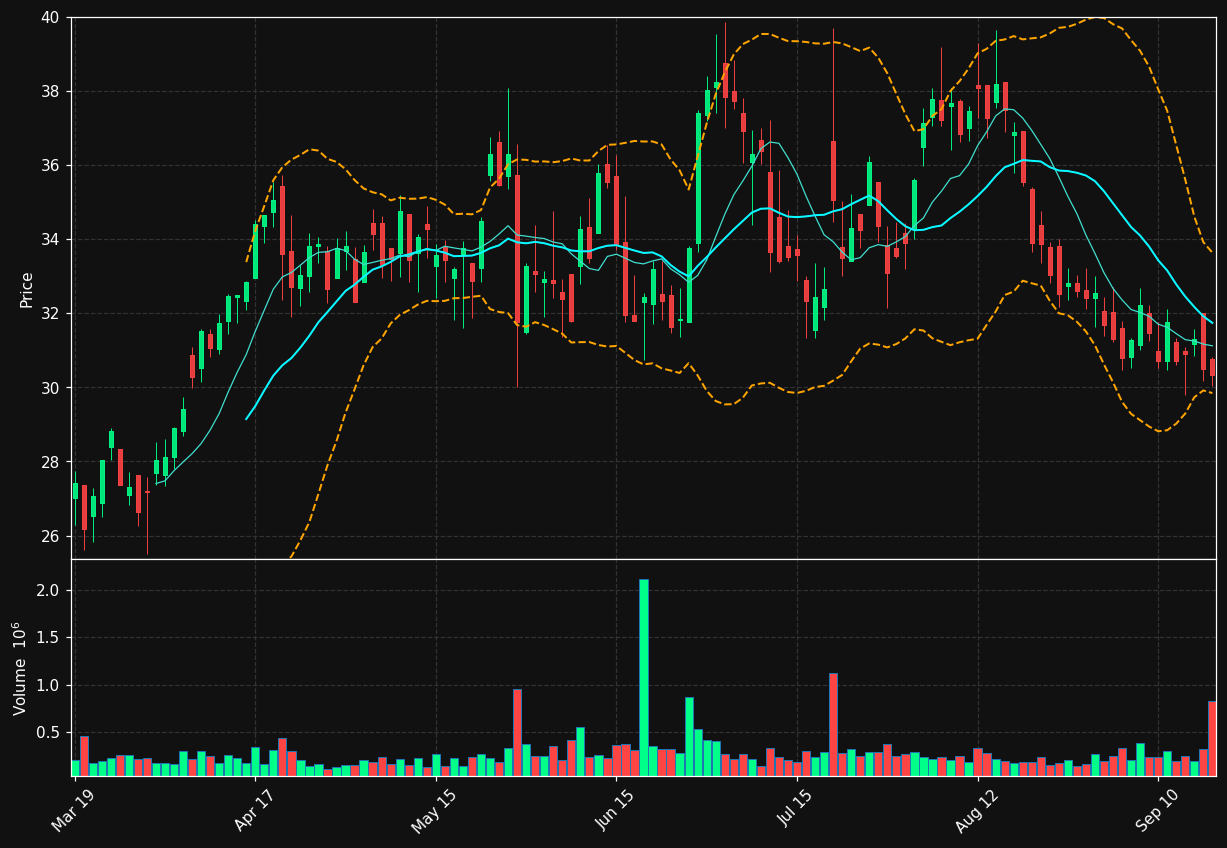
Task: Click the 1.5 volume axis label
Action: click(48, 637)
